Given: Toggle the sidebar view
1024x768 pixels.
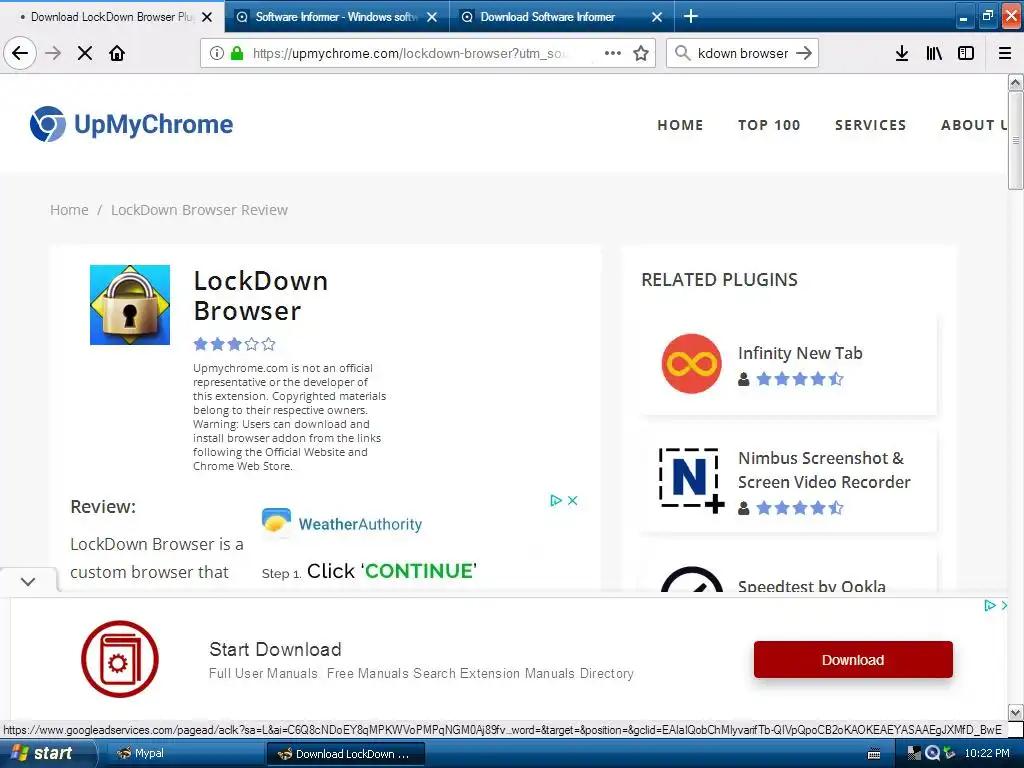Looking at the screenshot, I should 966,53.
